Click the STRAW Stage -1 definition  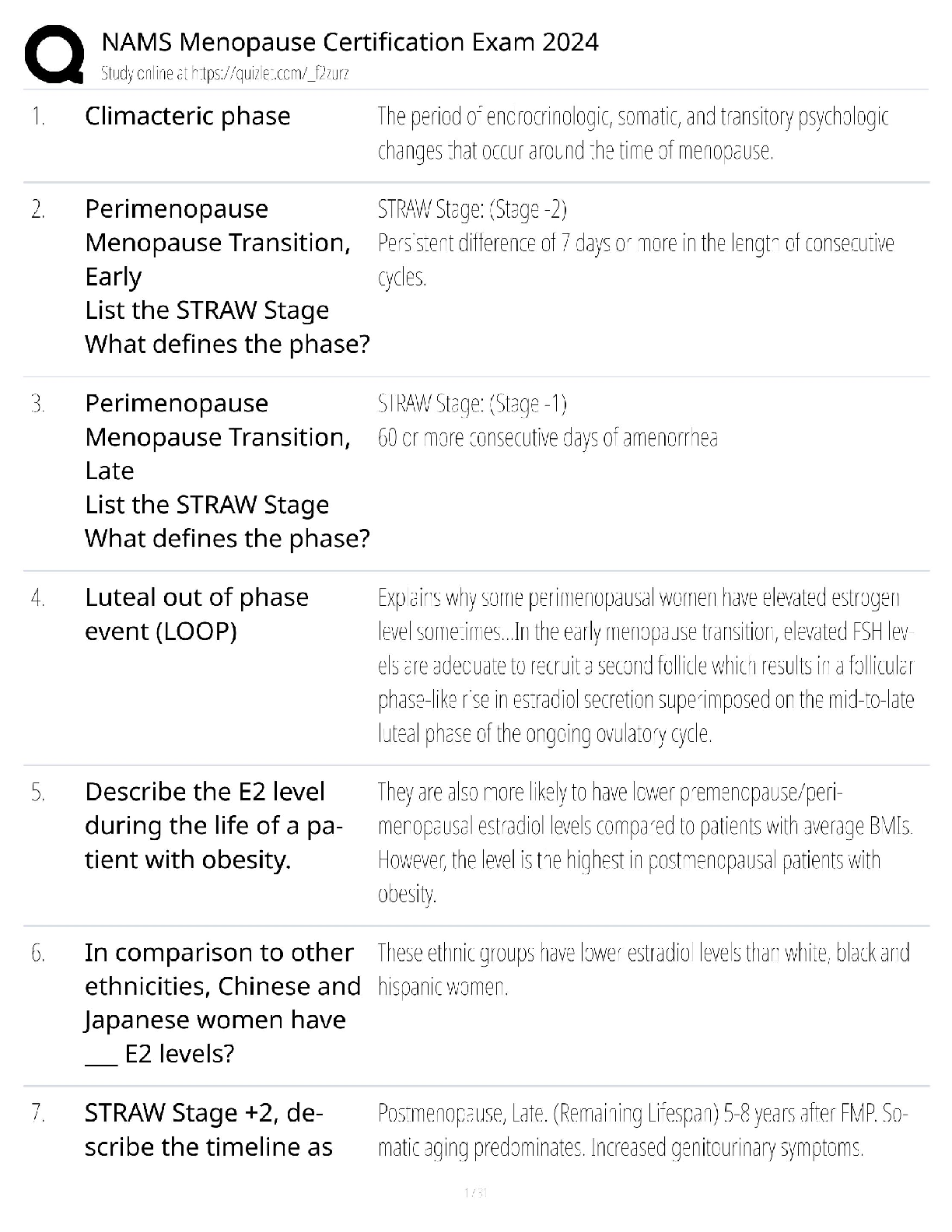click(x=548, y=421)
